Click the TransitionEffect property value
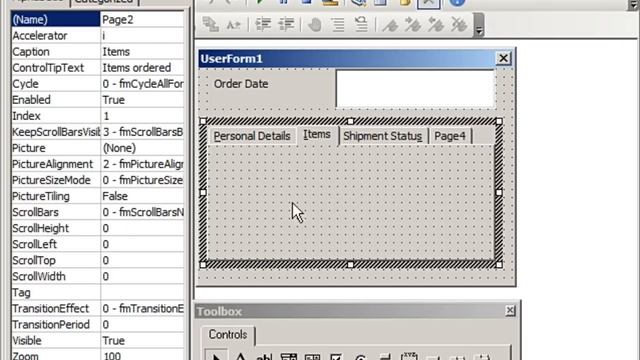 (x=142, y=309)
